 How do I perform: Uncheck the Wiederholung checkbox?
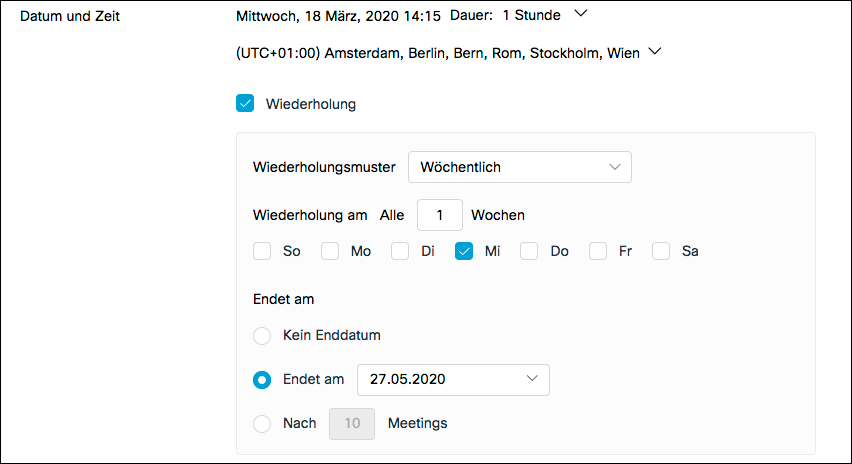click(245, 103)
